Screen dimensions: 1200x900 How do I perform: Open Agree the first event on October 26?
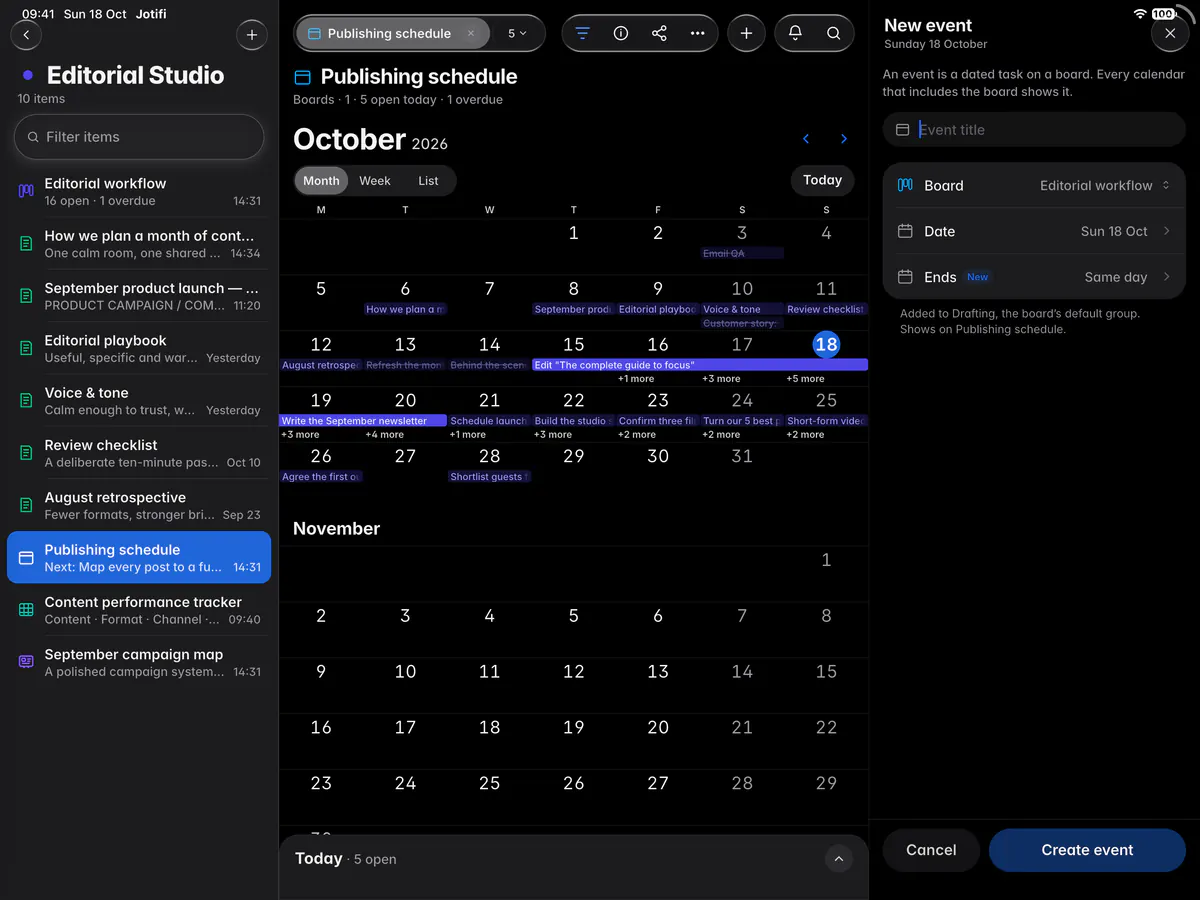click(321, 477)
